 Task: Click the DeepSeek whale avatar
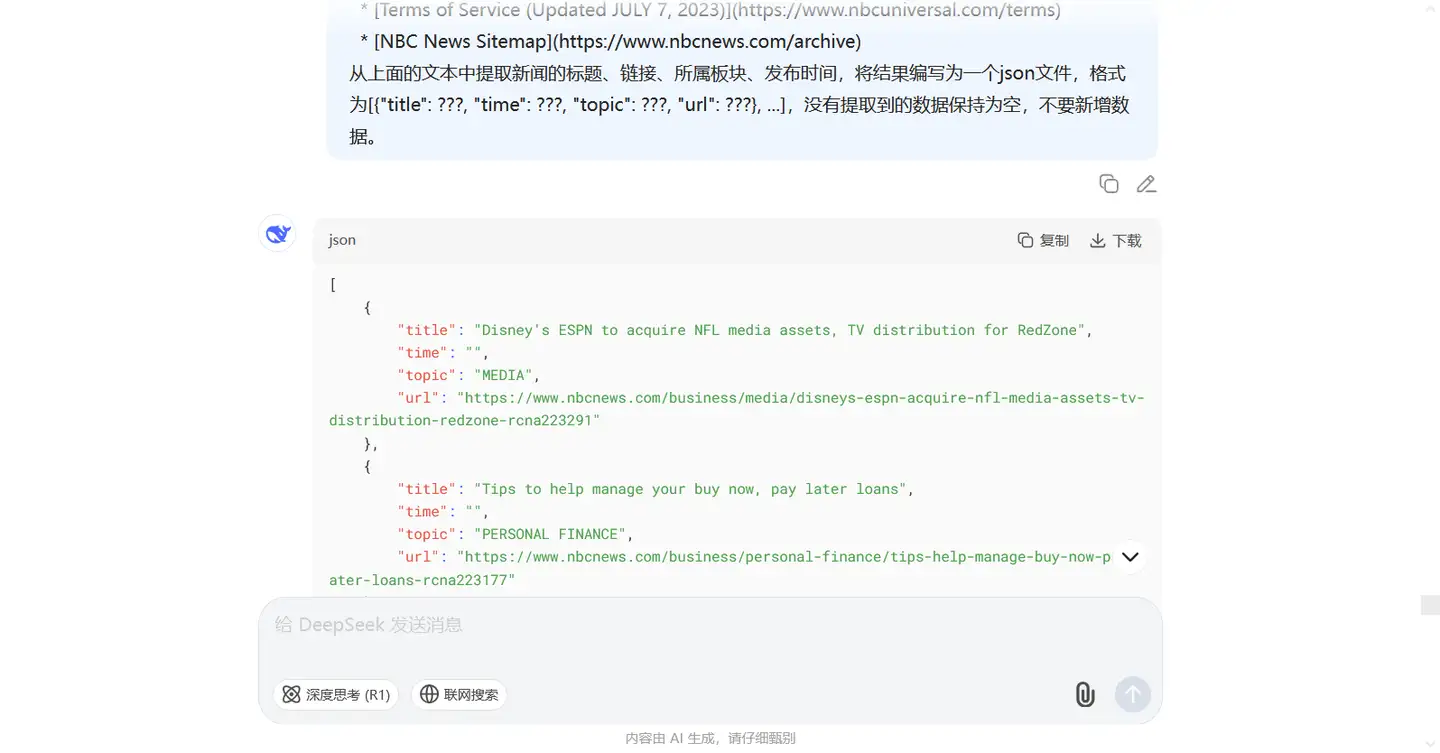pyautogui.click(x=277, y=234)
